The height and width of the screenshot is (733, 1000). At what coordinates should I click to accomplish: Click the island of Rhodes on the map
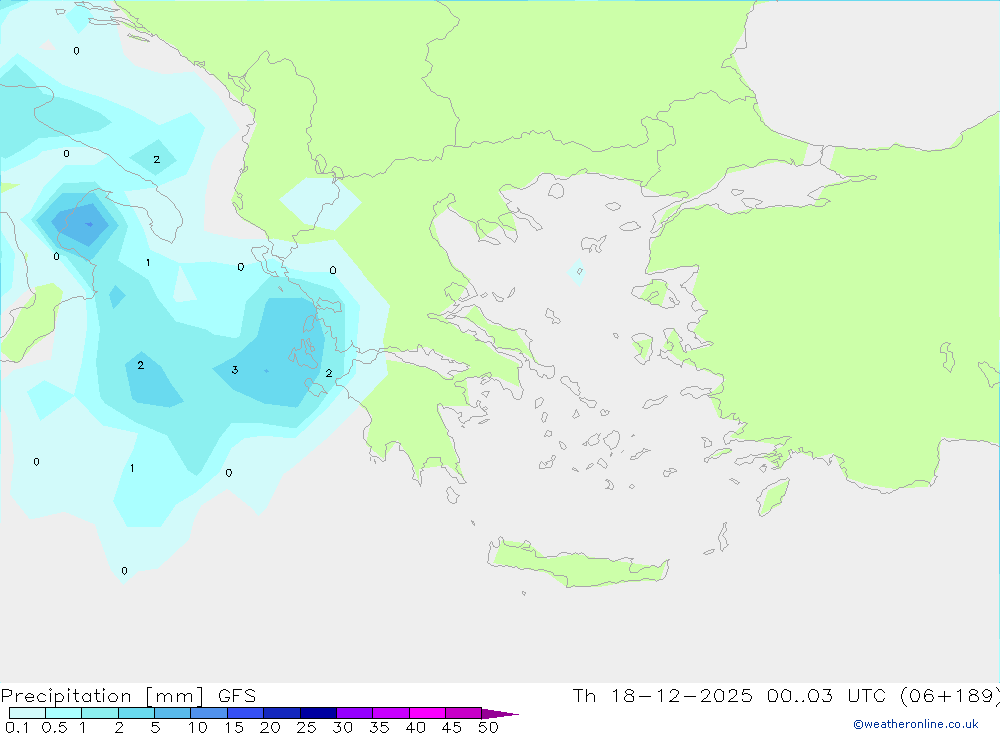click(x=773, y=496)
